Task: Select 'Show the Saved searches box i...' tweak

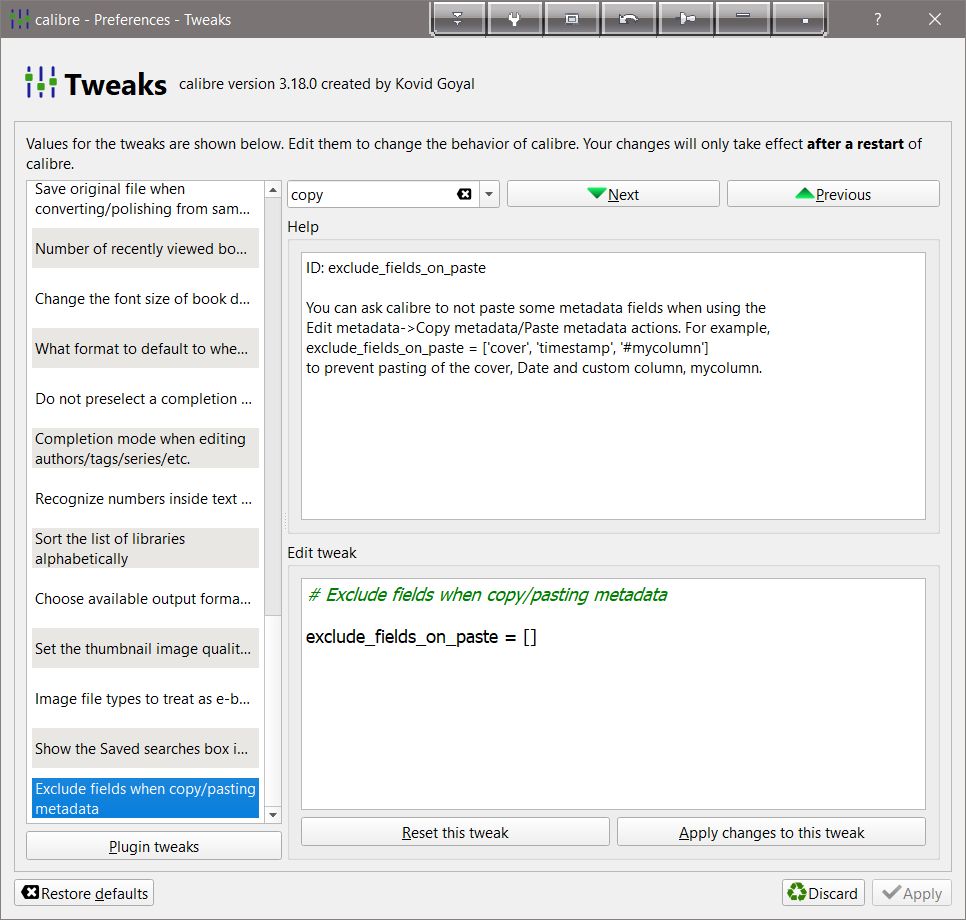Action: click(145, 749)
